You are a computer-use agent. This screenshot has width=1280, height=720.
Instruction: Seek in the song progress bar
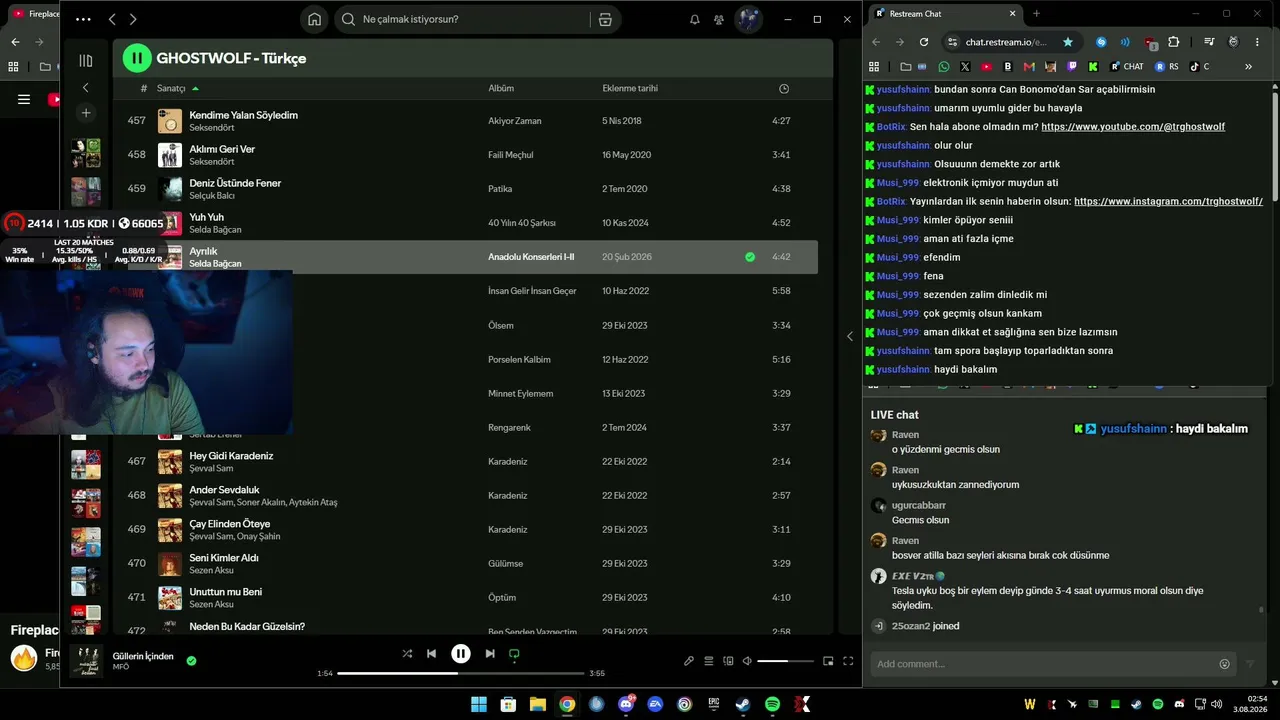point(461,673)
